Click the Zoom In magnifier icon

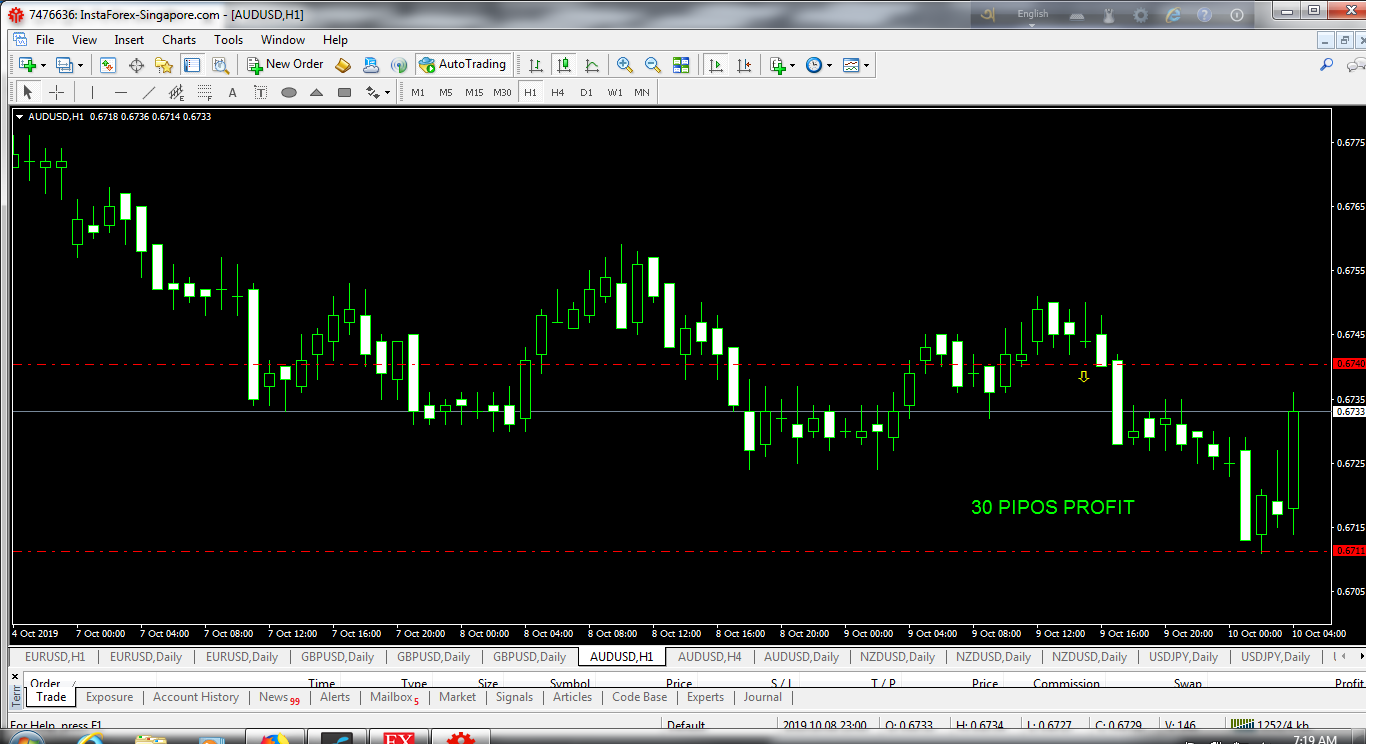click(625, 65)
